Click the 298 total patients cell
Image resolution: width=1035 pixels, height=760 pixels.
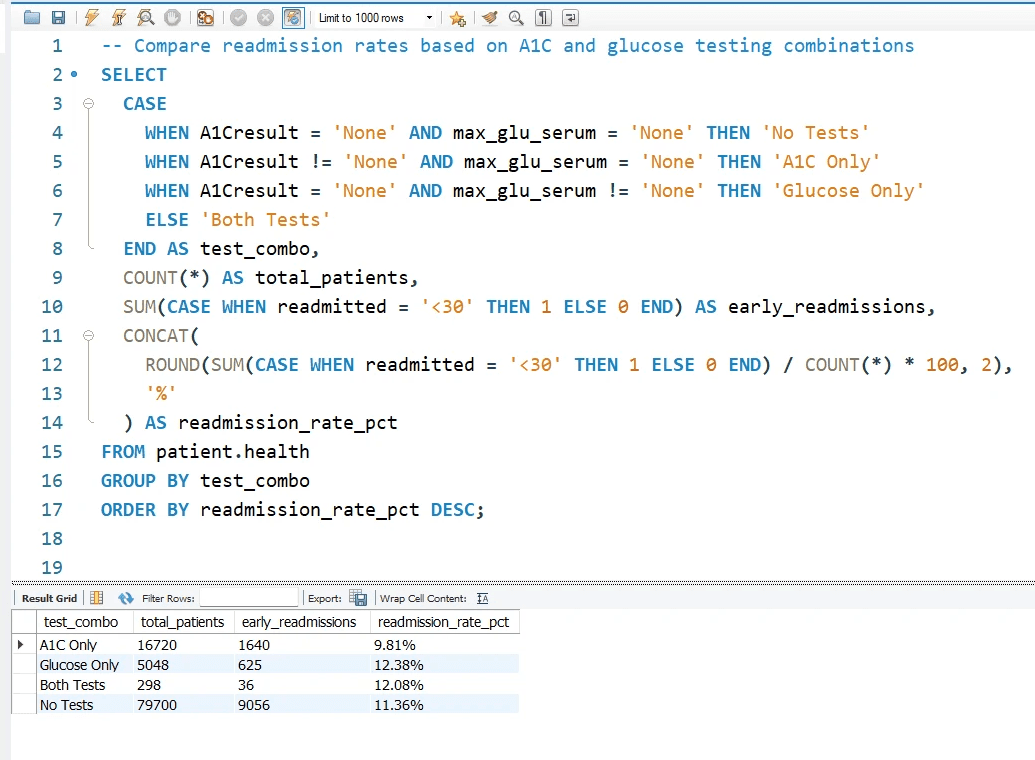[184, 685]
